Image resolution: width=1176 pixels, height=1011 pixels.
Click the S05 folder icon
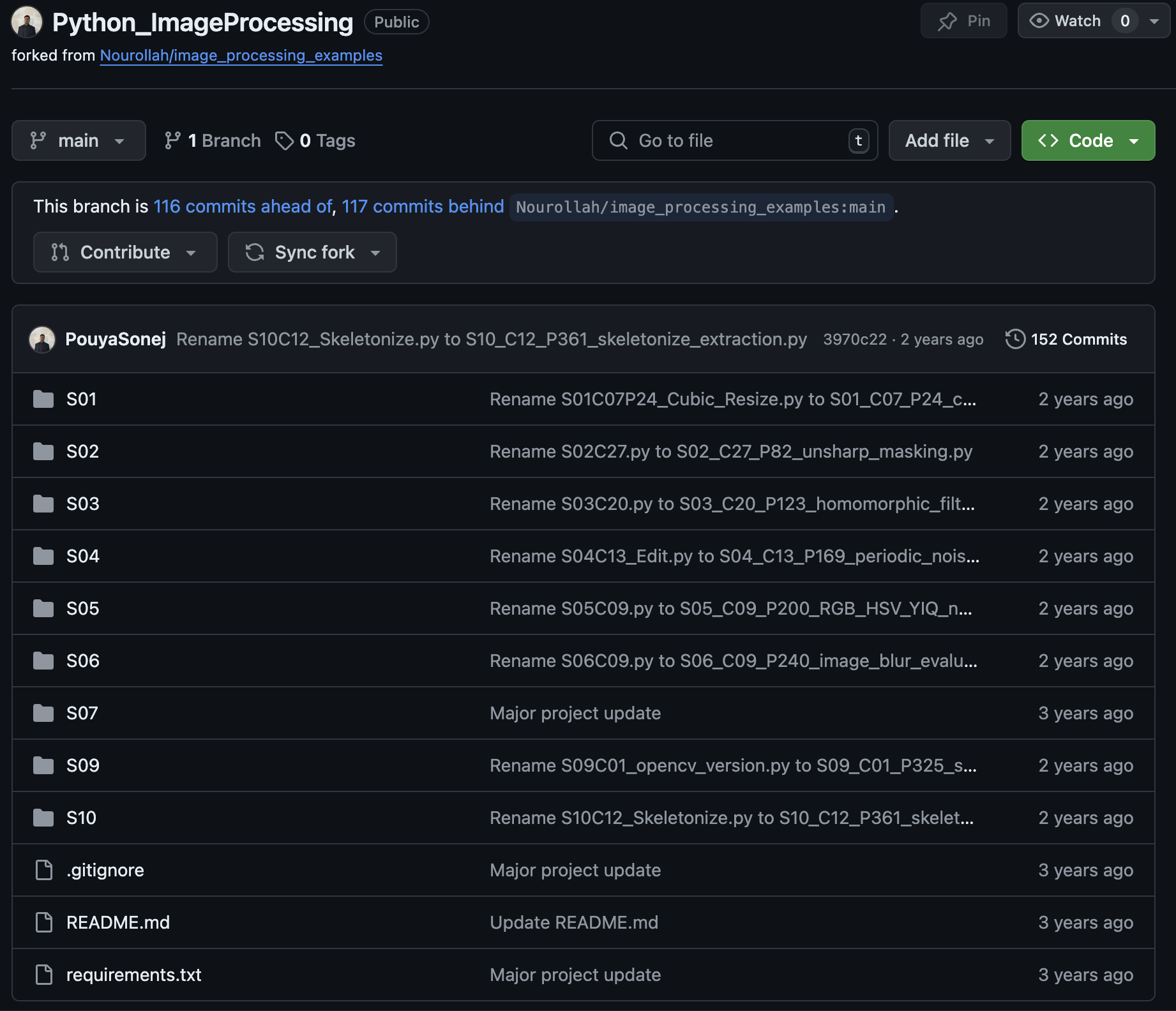click(x=43, y=608)
